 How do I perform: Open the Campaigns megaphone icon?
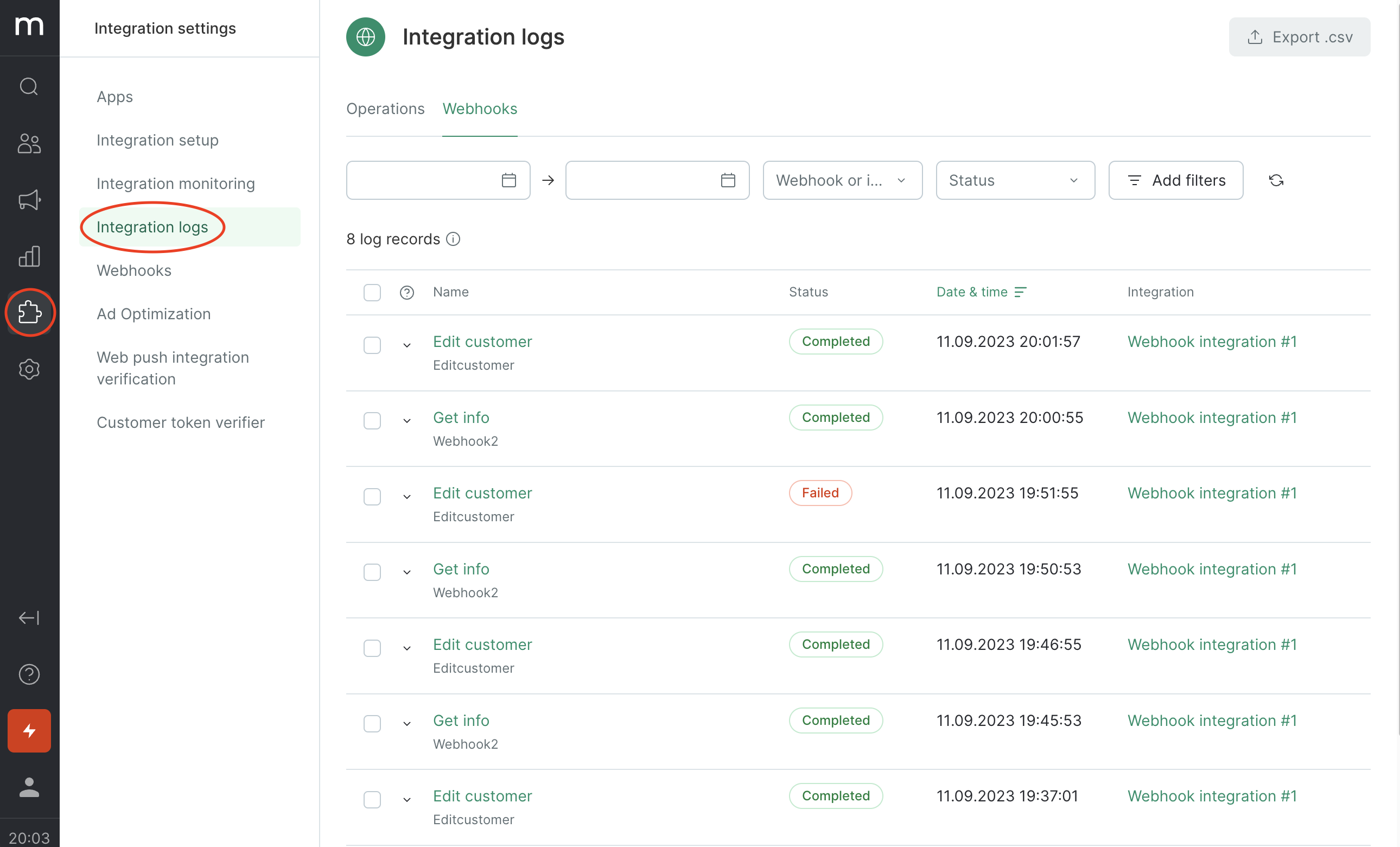click(x=29, y=199)
